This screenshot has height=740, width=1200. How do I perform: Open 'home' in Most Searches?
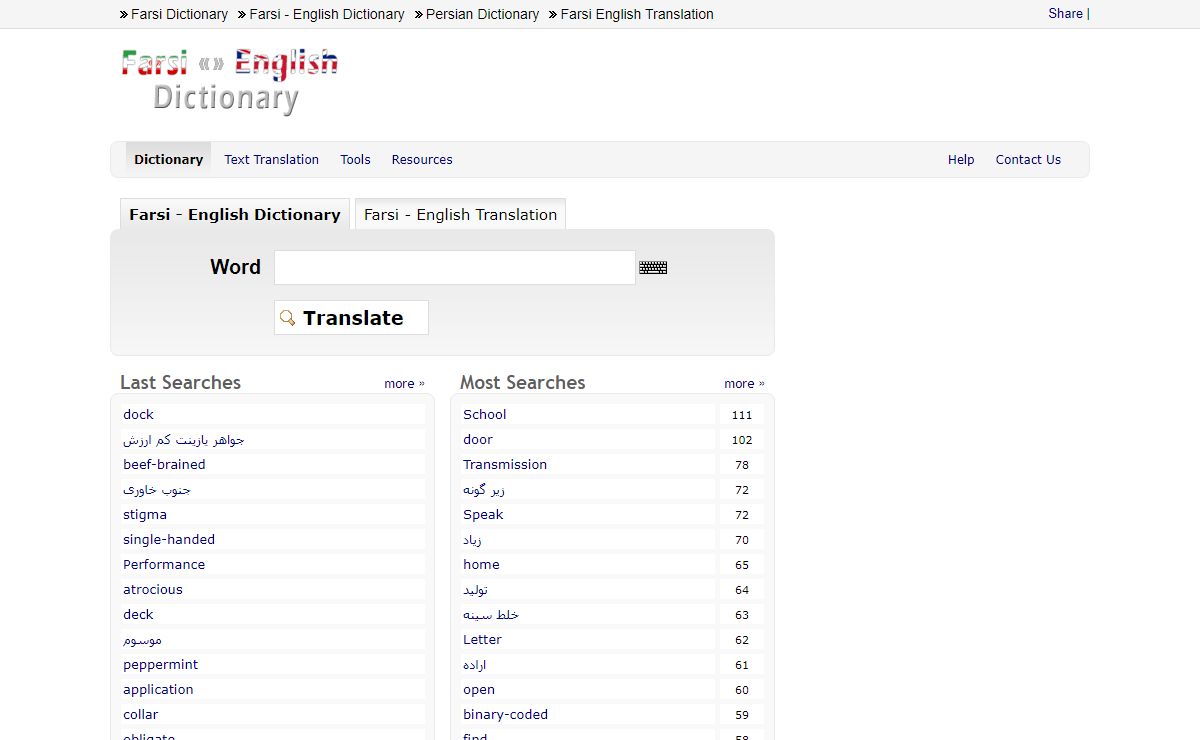[481, 564]
